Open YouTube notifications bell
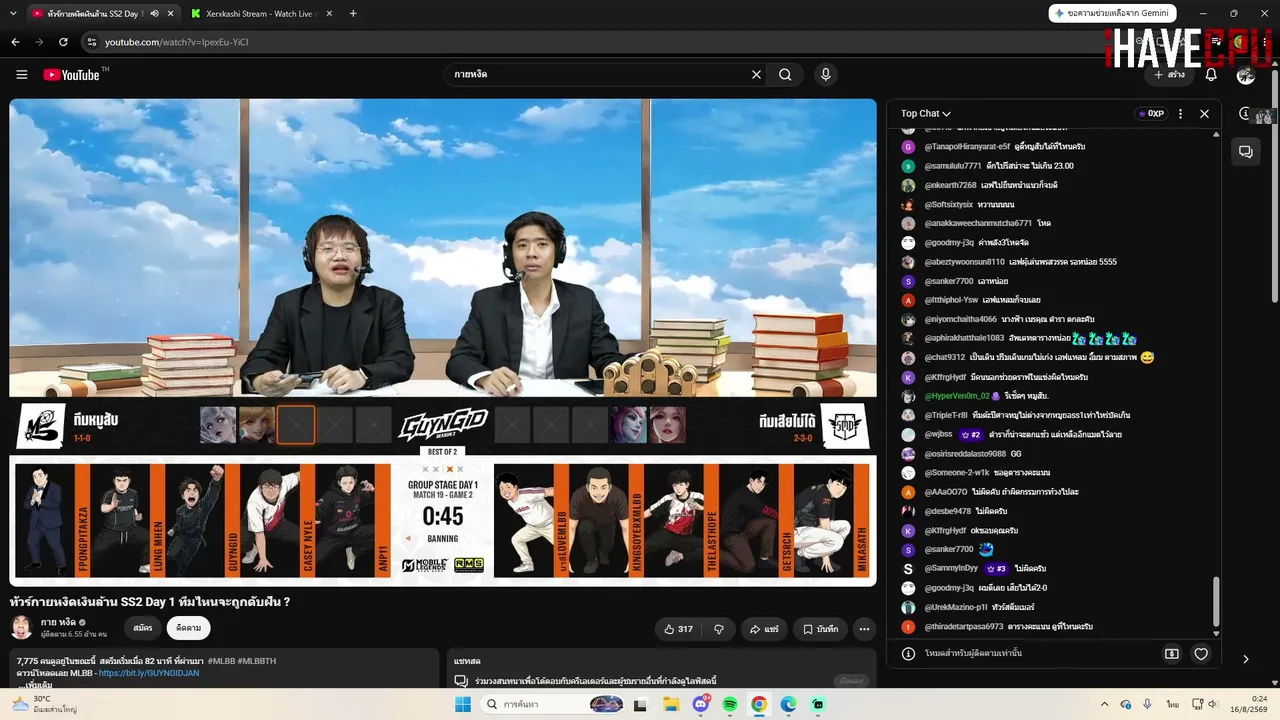The width and height of the screenshot is (1280, 720). (1211, 75)
